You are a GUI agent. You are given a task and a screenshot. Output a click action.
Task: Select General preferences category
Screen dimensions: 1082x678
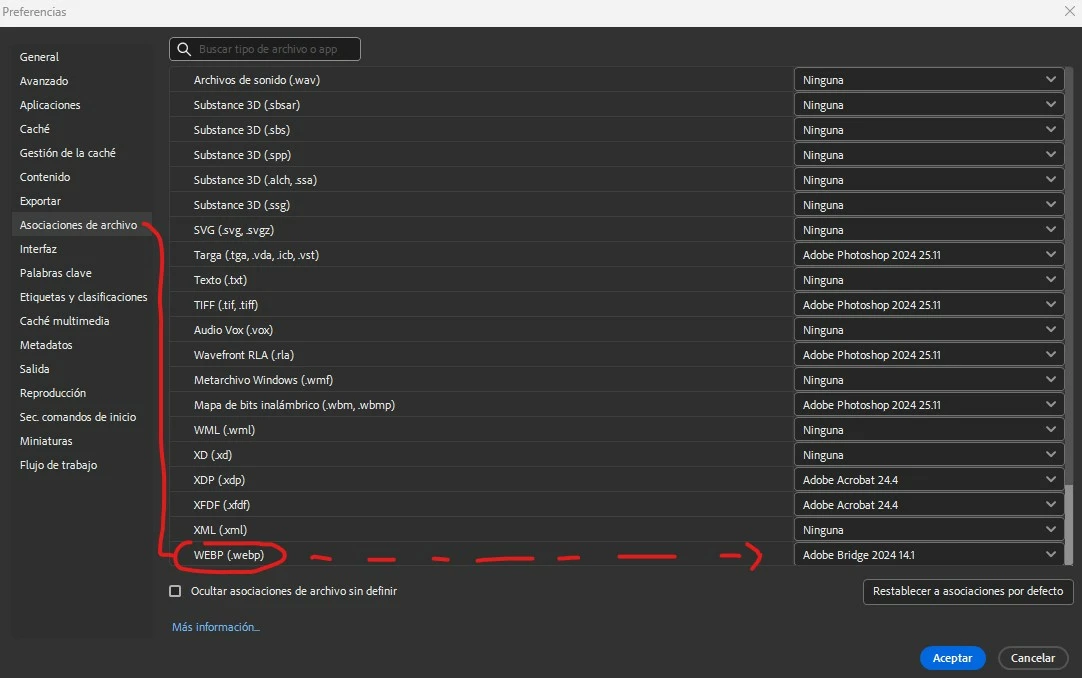click(39, 57)
